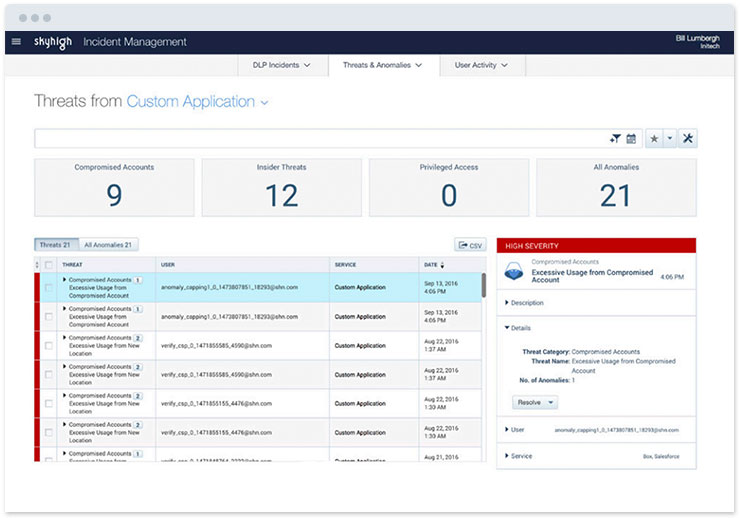The image size is (740, 518).
Task: Expand first Compromised Accounts threat row
Action: (x=64, y=280)
